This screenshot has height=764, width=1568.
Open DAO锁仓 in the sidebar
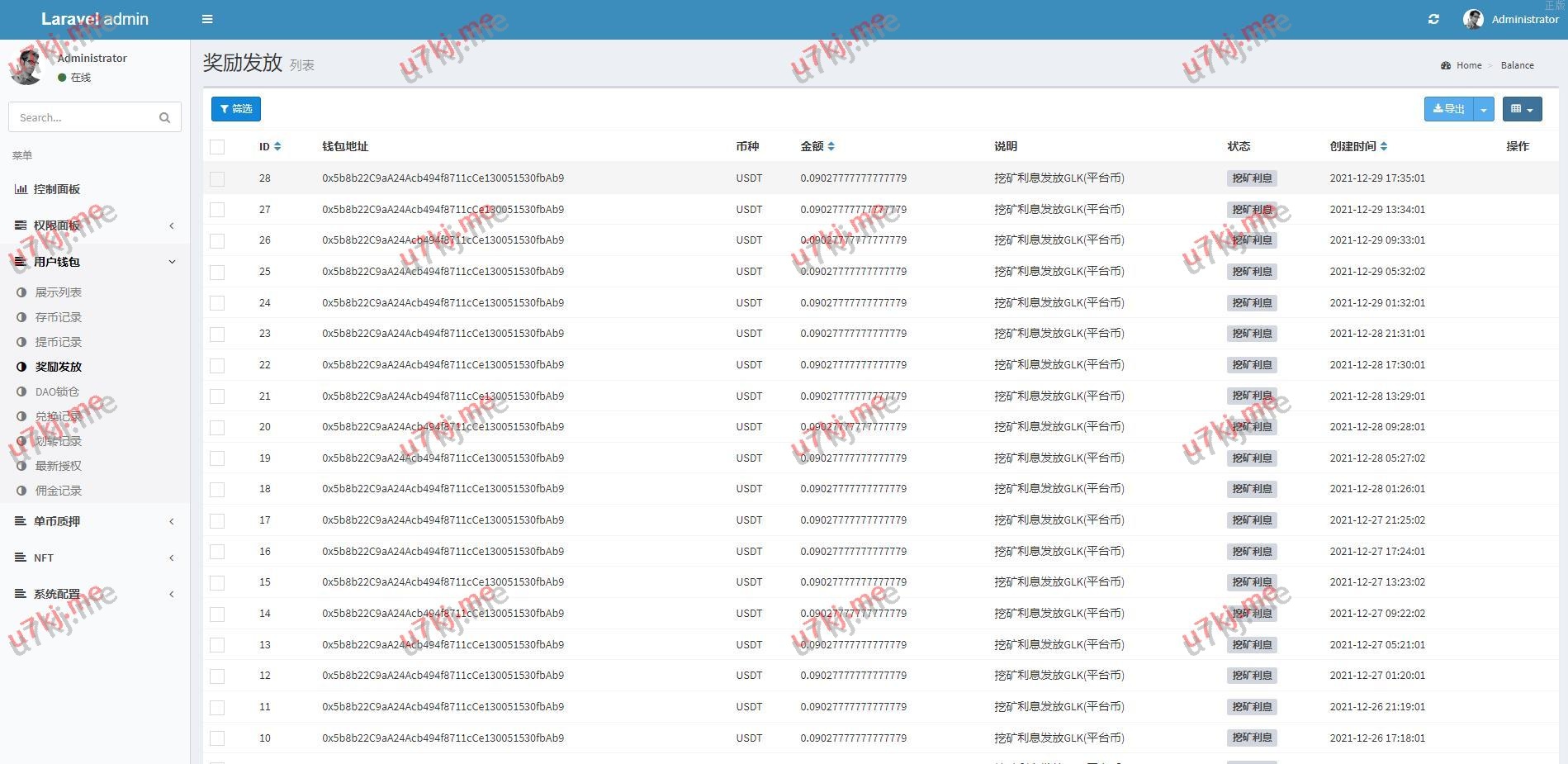pyautogui.click(x=57, y=391)
